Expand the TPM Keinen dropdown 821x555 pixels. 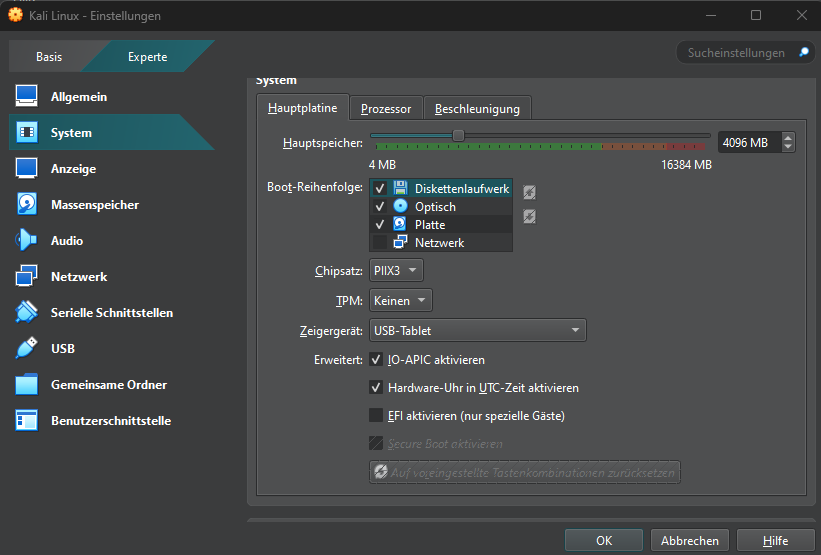point(401,300)
